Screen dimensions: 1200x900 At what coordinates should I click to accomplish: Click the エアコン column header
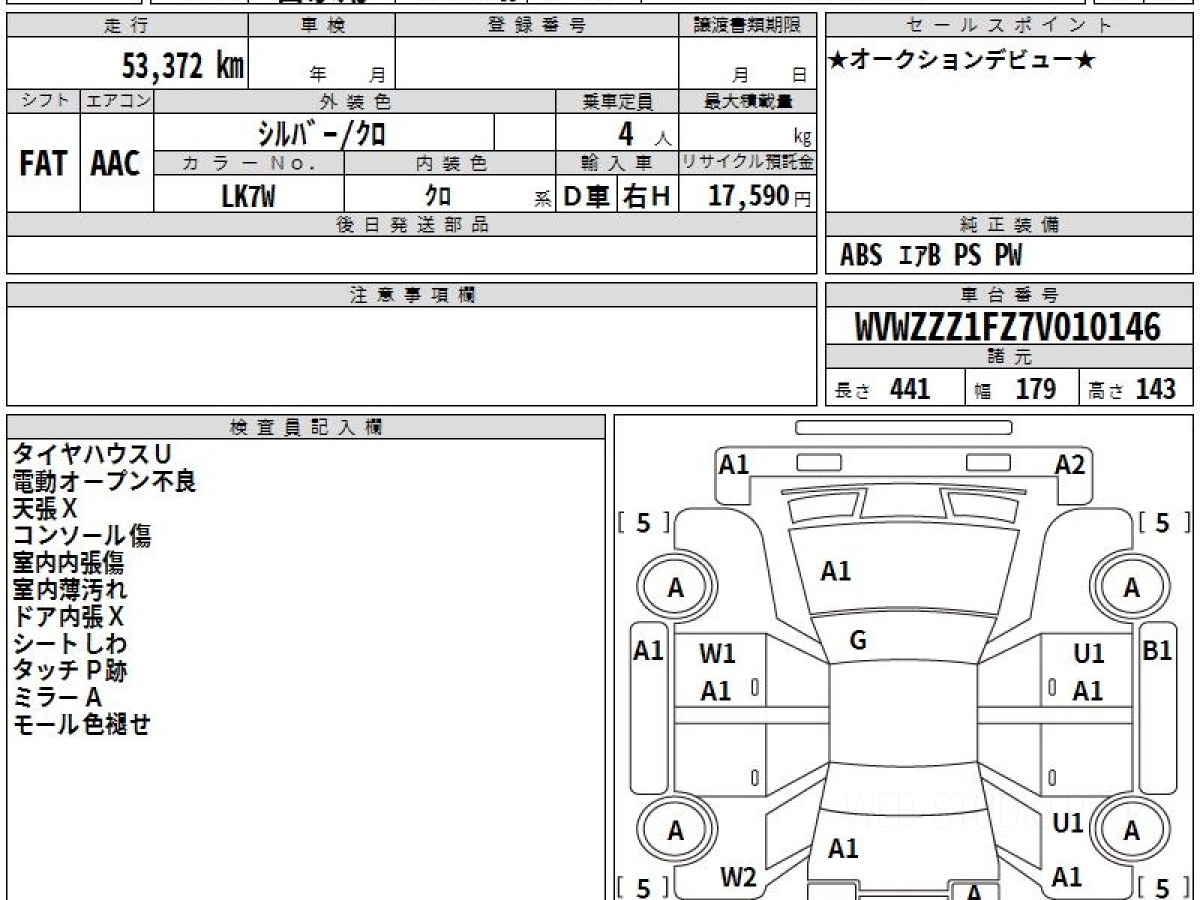point(117,101)
